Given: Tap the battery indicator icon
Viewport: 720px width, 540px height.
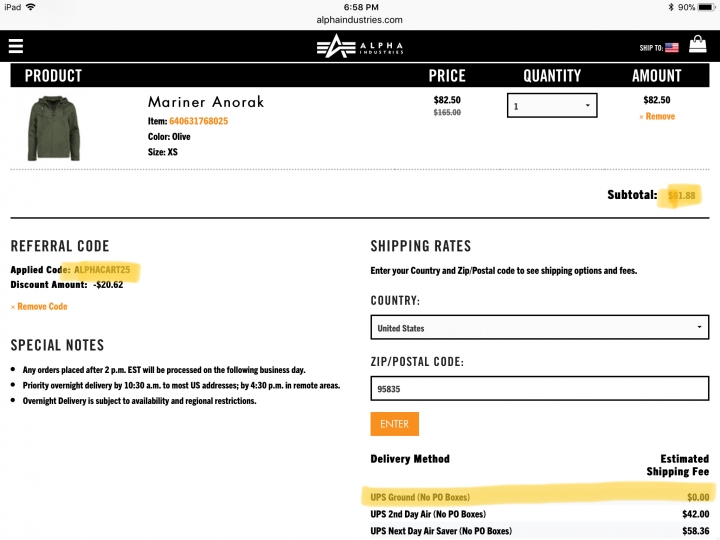Looking at the screenshot, I should click(706, 7).
